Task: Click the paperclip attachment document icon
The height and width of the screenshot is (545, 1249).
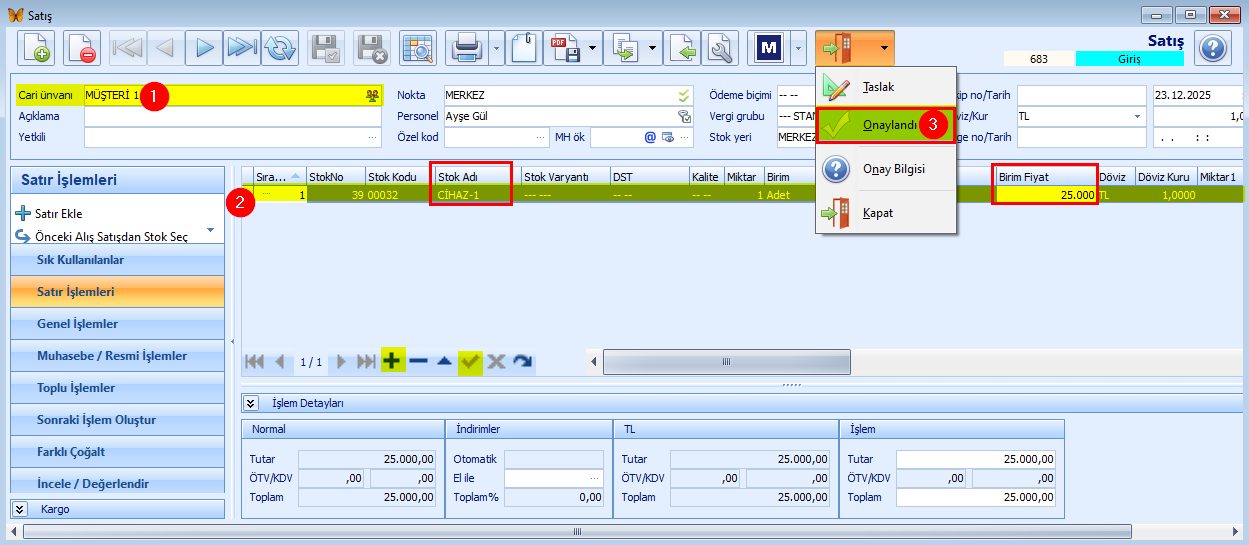Action: tap(524, 47)
